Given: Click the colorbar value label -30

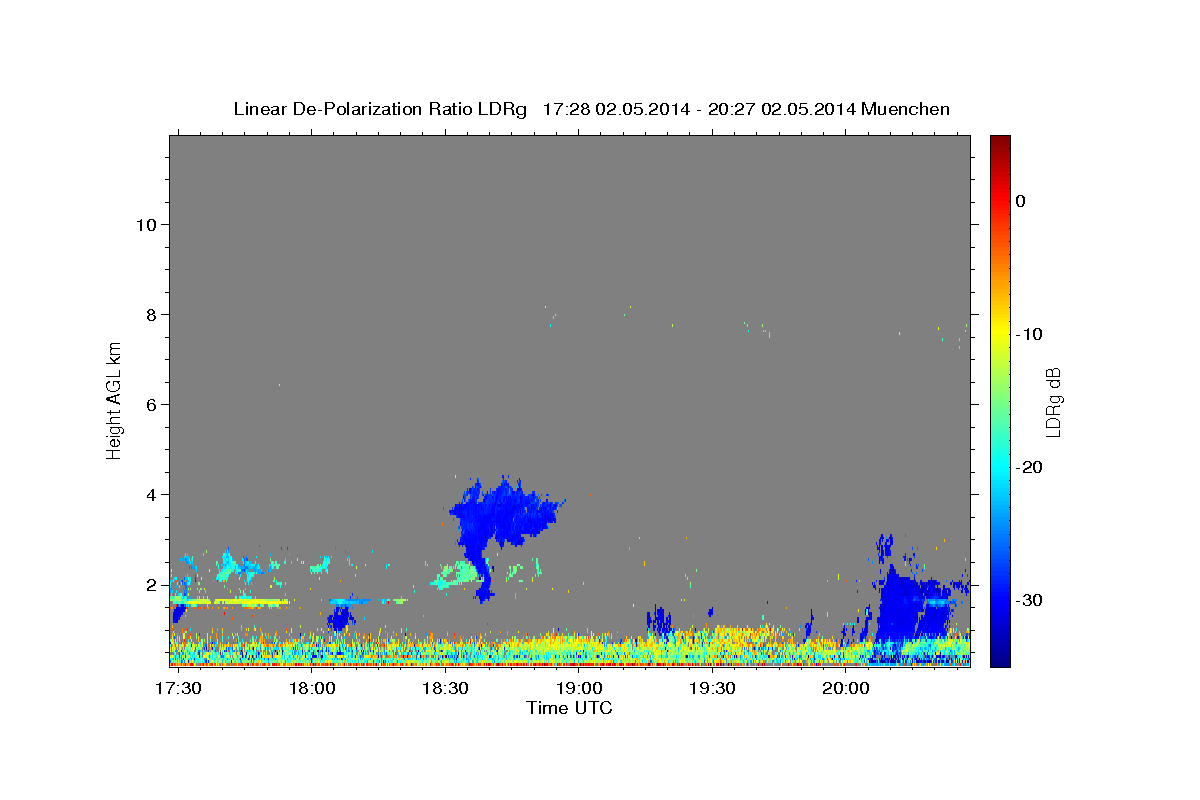Looking at the screenshot, I should 1030,600.
